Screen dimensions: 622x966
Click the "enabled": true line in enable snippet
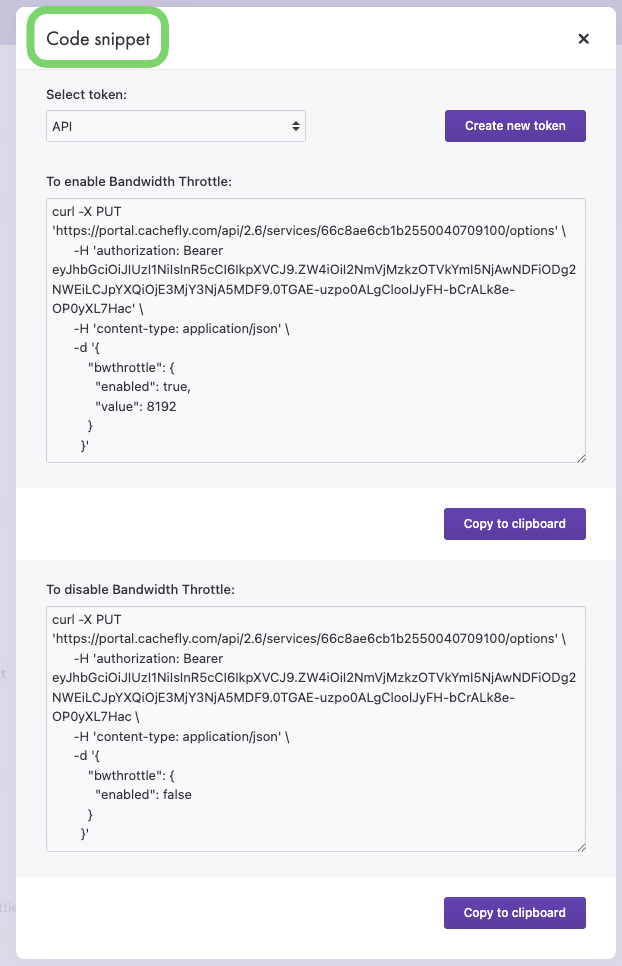(142, 386)
